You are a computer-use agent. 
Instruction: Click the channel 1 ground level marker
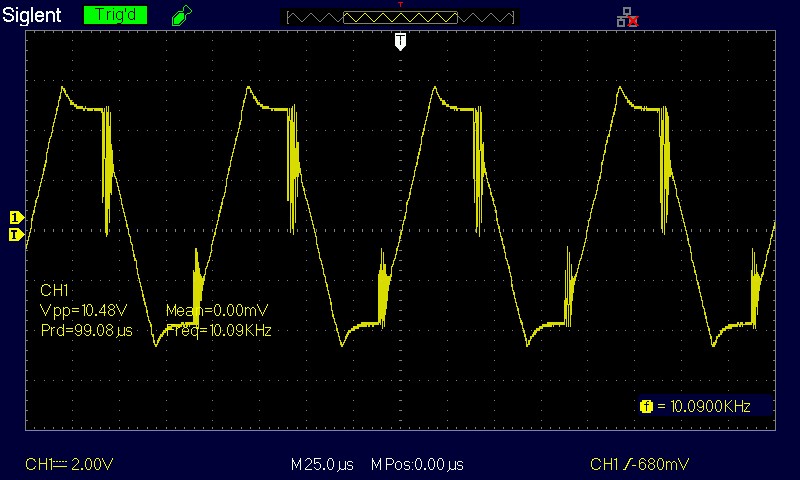(16, 217)
